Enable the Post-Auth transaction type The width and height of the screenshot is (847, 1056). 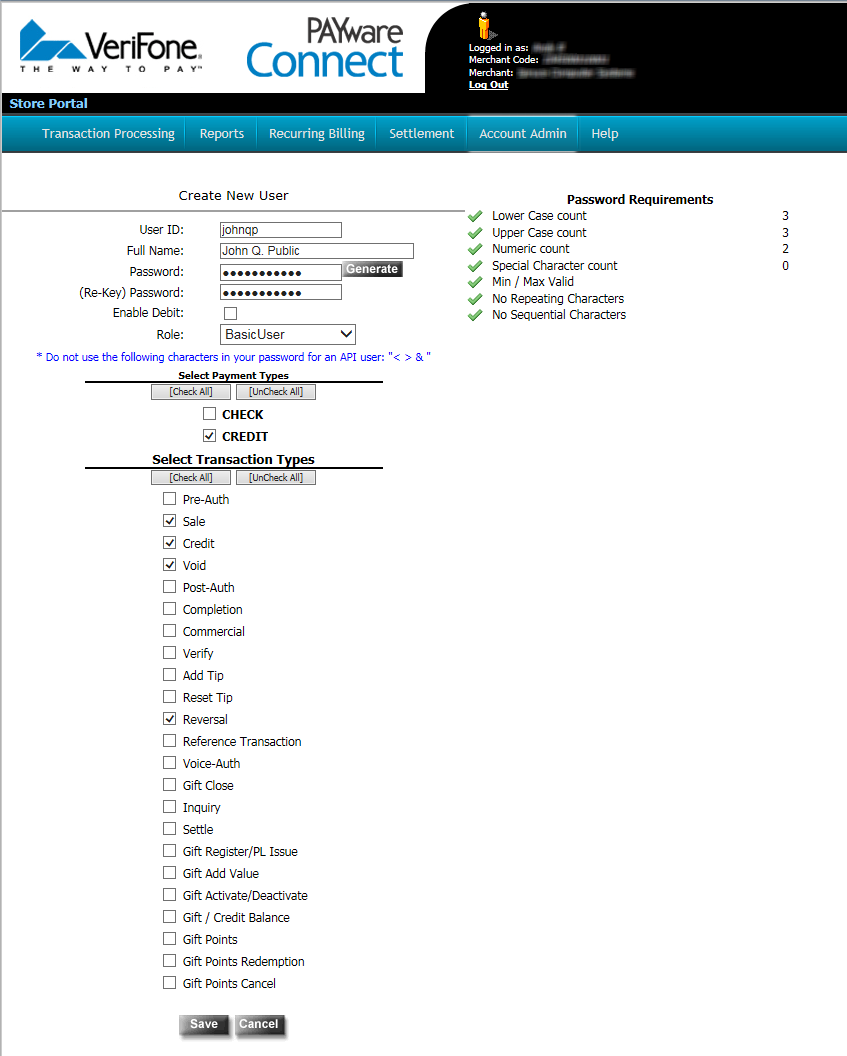170,587
